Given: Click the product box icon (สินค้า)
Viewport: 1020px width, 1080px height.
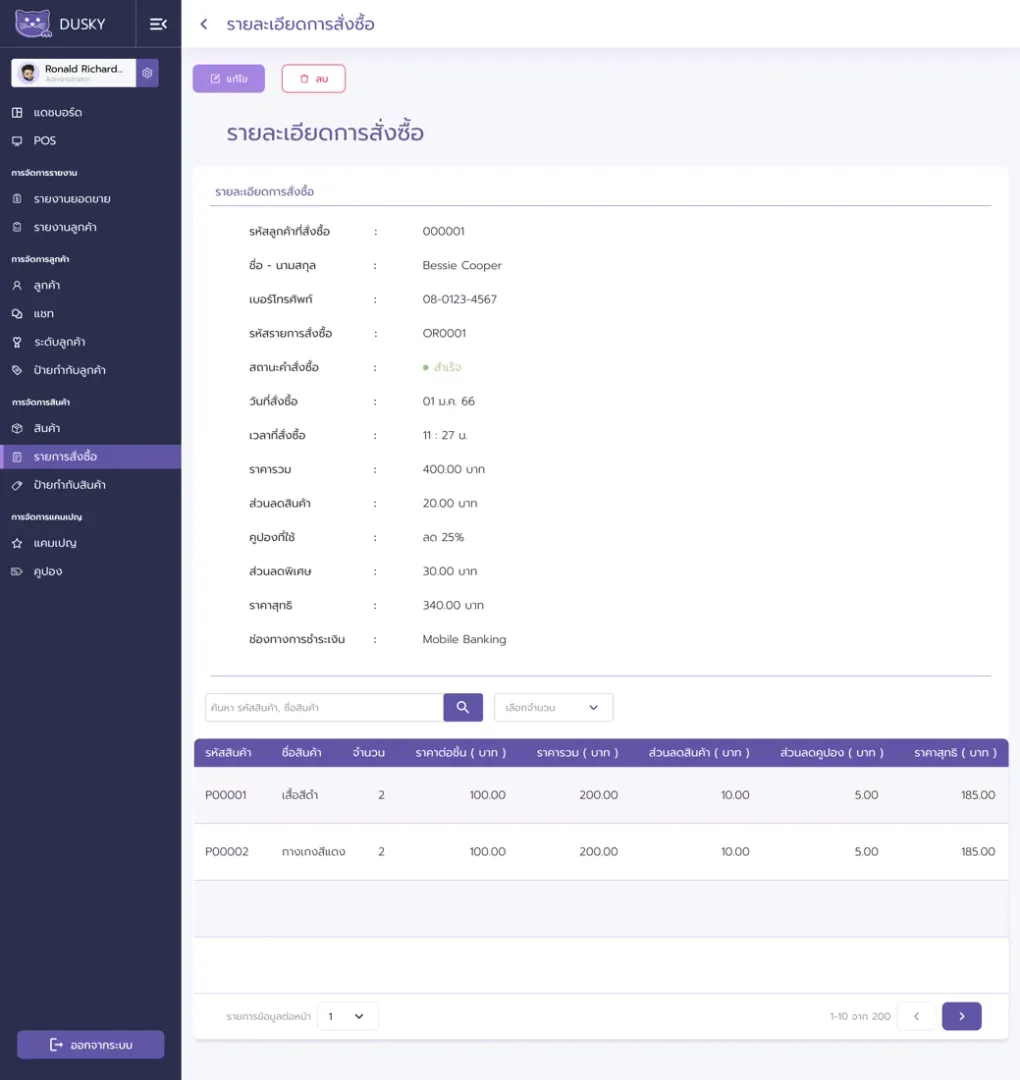Looking at the screenshot, I should pos(17,428).
